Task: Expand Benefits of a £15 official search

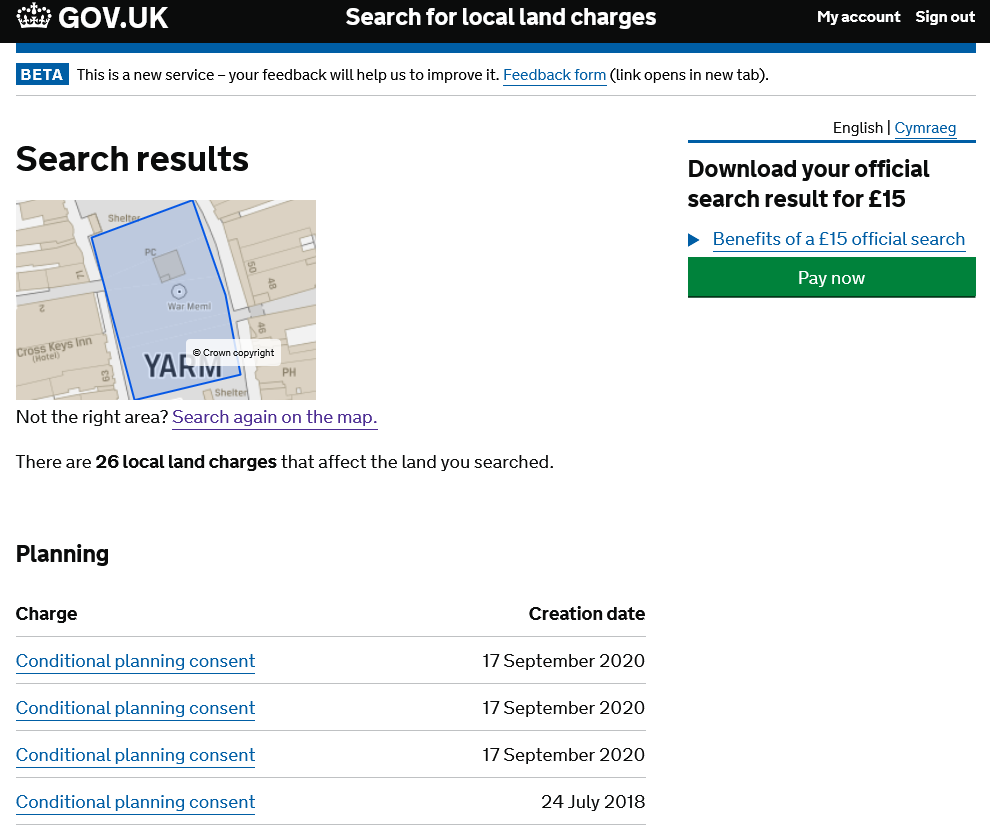Action: 838,239
